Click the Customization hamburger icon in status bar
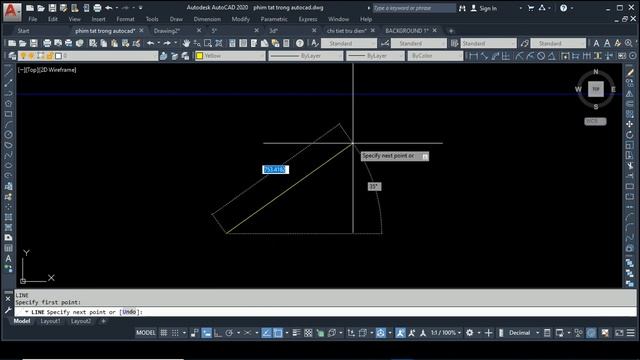This screenshot has height=360, width=640. point(631,333)
